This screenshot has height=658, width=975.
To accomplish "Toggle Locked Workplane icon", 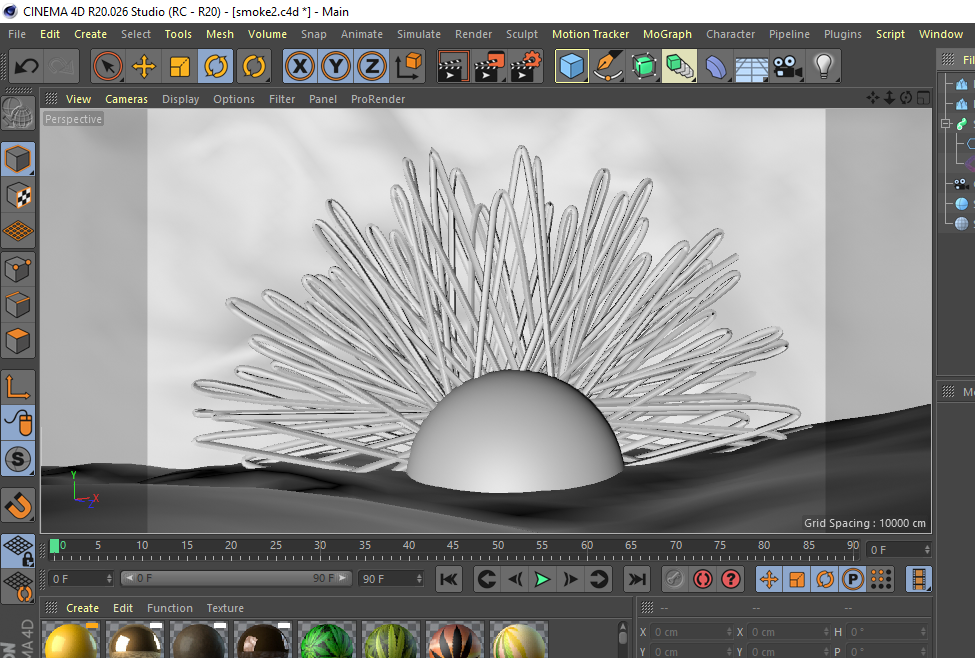I will point(18,551).
